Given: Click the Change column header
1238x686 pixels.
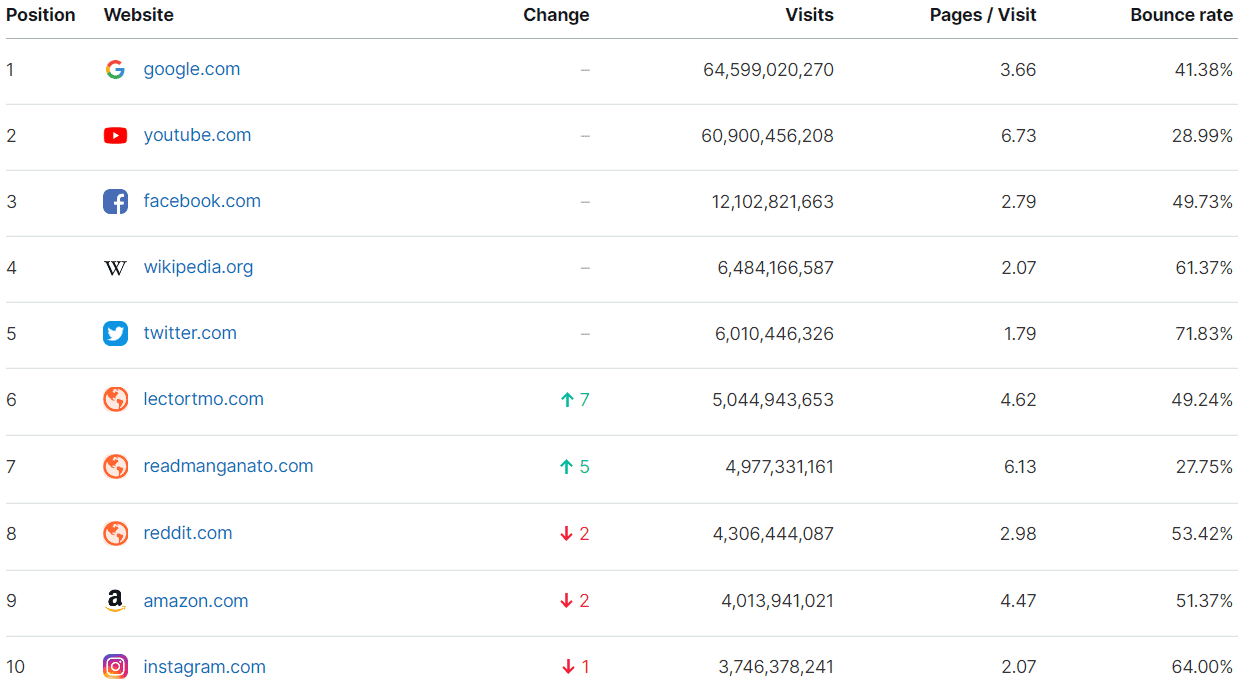Looking at the screenshot, I should click(556, 15).
